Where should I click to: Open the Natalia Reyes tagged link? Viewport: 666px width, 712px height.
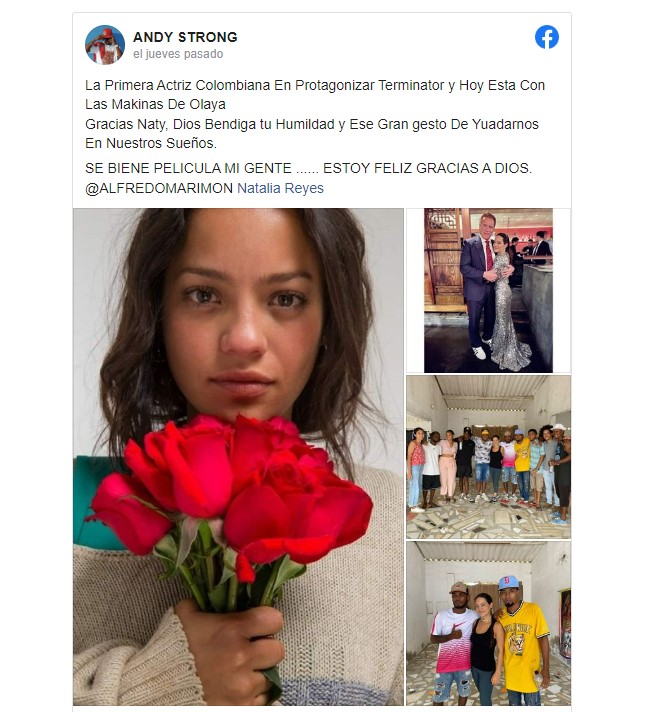pyautogui.click(x=280, y=188)
